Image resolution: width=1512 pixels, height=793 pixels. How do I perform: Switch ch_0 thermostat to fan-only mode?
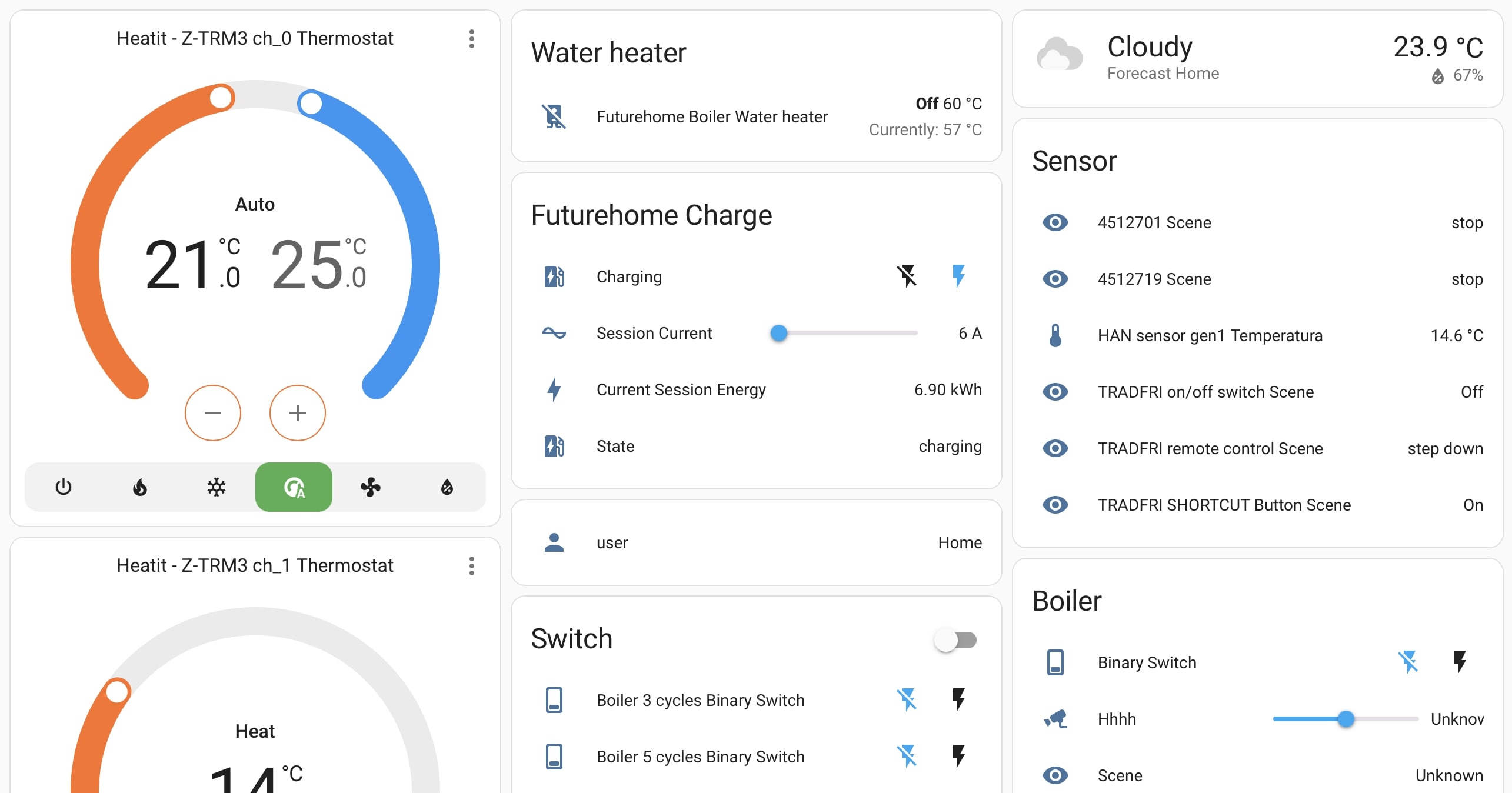coord(371,487)
